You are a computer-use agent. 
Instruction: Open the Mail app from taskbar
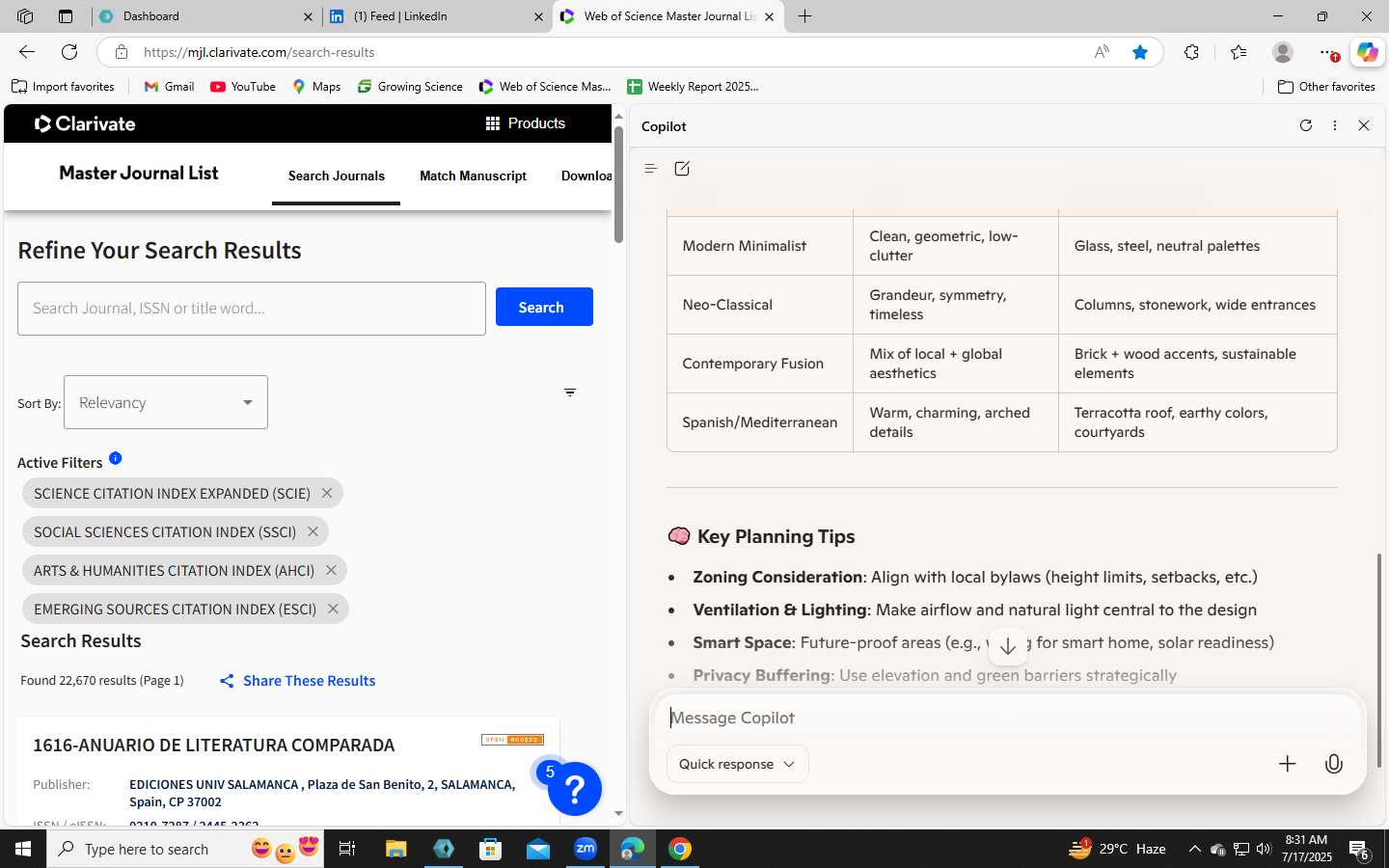pyautogui.click(x=538, y=849)
